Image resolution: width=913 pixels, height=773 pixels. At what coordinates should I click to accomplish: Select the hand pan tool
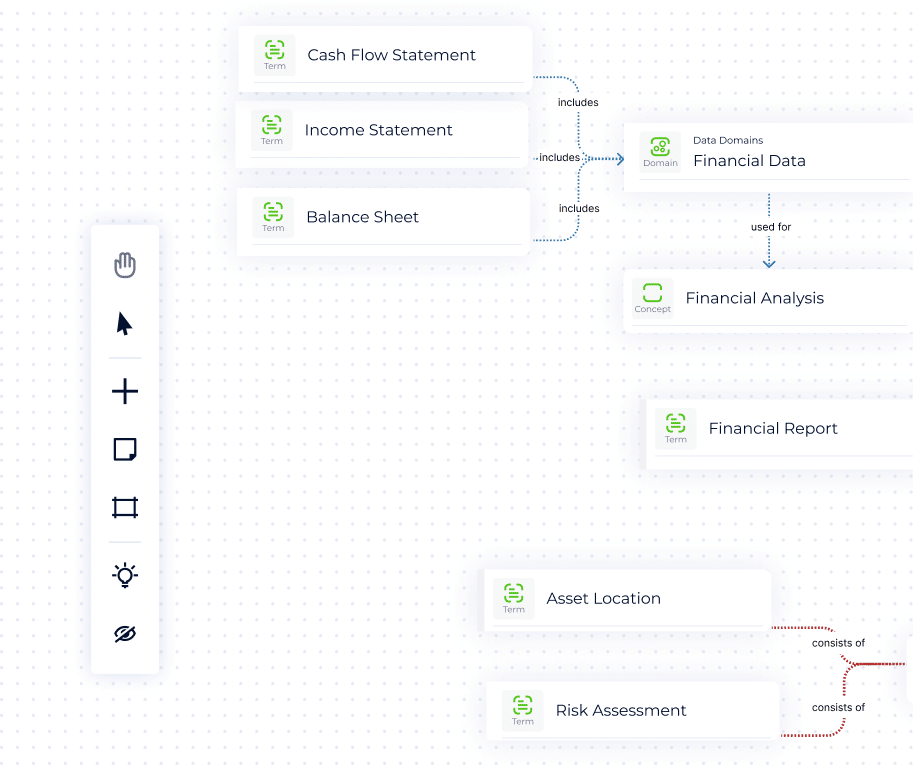(124, 265)
